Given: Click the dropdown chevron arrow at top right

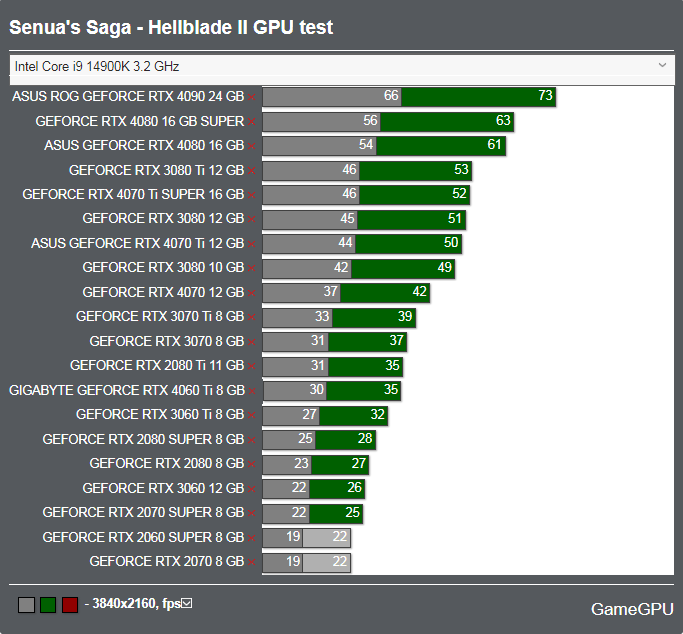Looking at the screenshot, I should pyautogui.click(x=662, y=65).
